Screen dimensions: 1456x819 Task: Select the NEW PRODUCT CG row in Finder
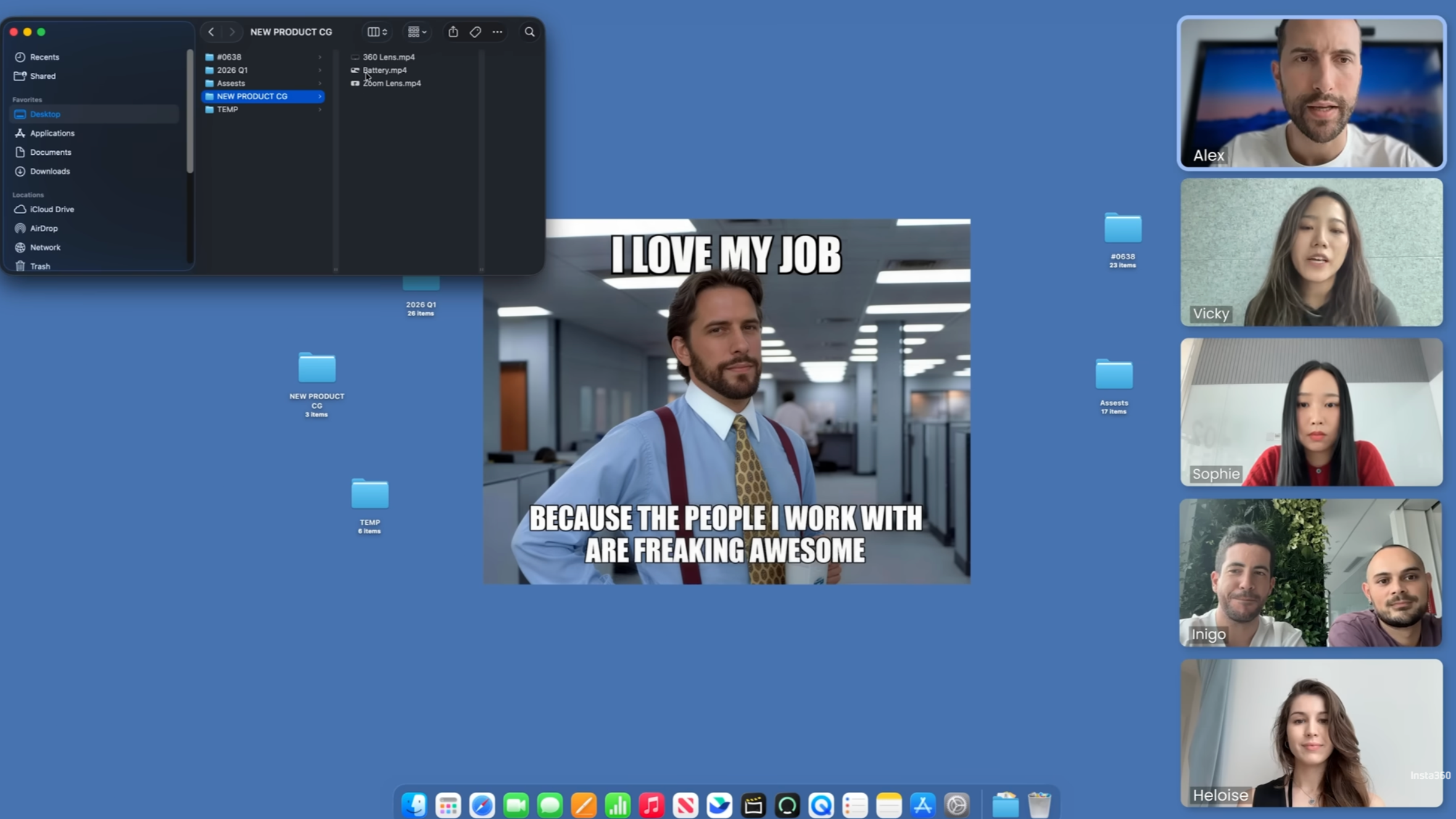pyautogui.click(x=263, y=96)
